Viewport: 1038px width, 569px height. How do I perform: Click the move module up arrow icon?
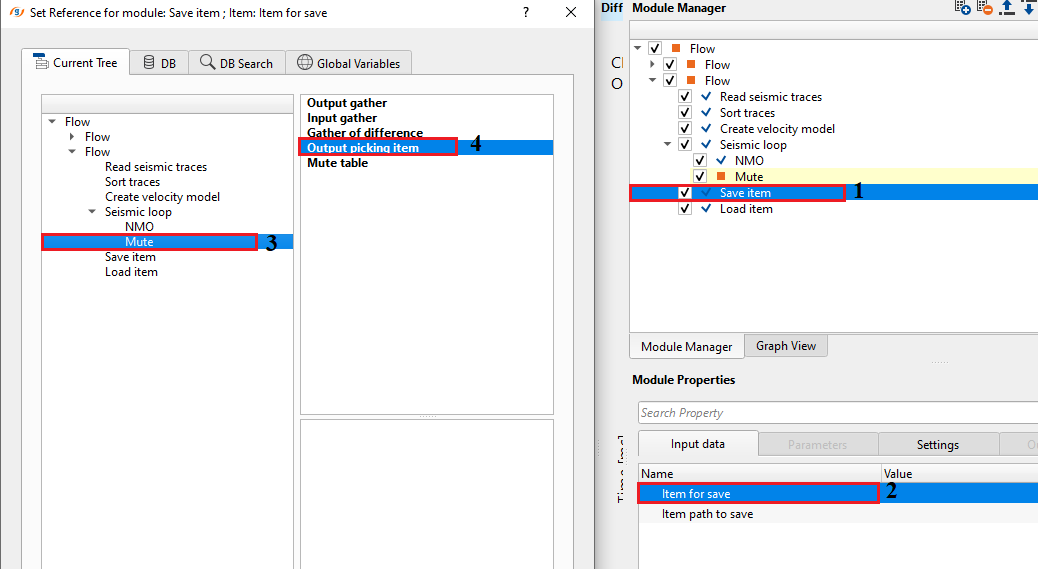1008,8
